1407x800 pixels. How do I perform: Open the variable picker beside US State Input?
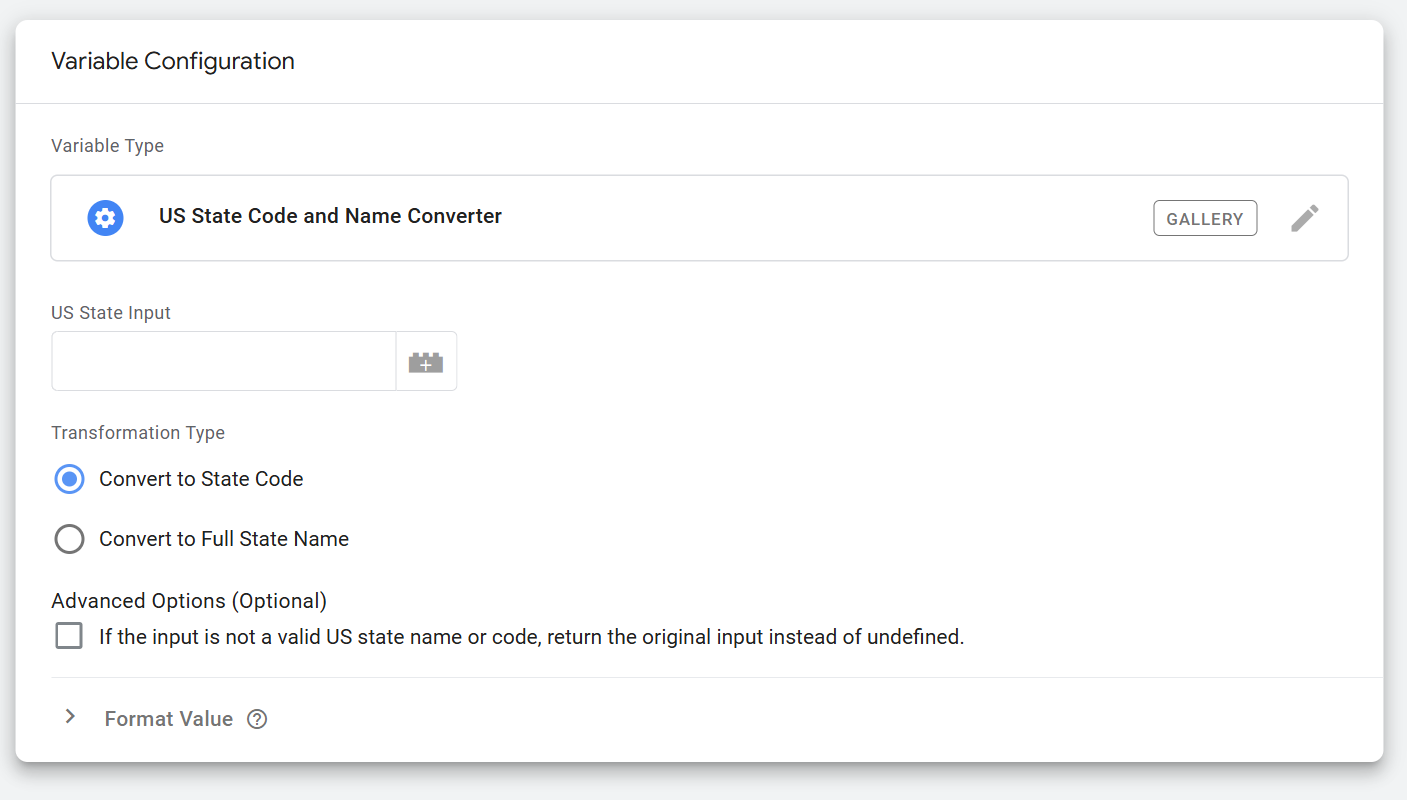tap(426, 361)
